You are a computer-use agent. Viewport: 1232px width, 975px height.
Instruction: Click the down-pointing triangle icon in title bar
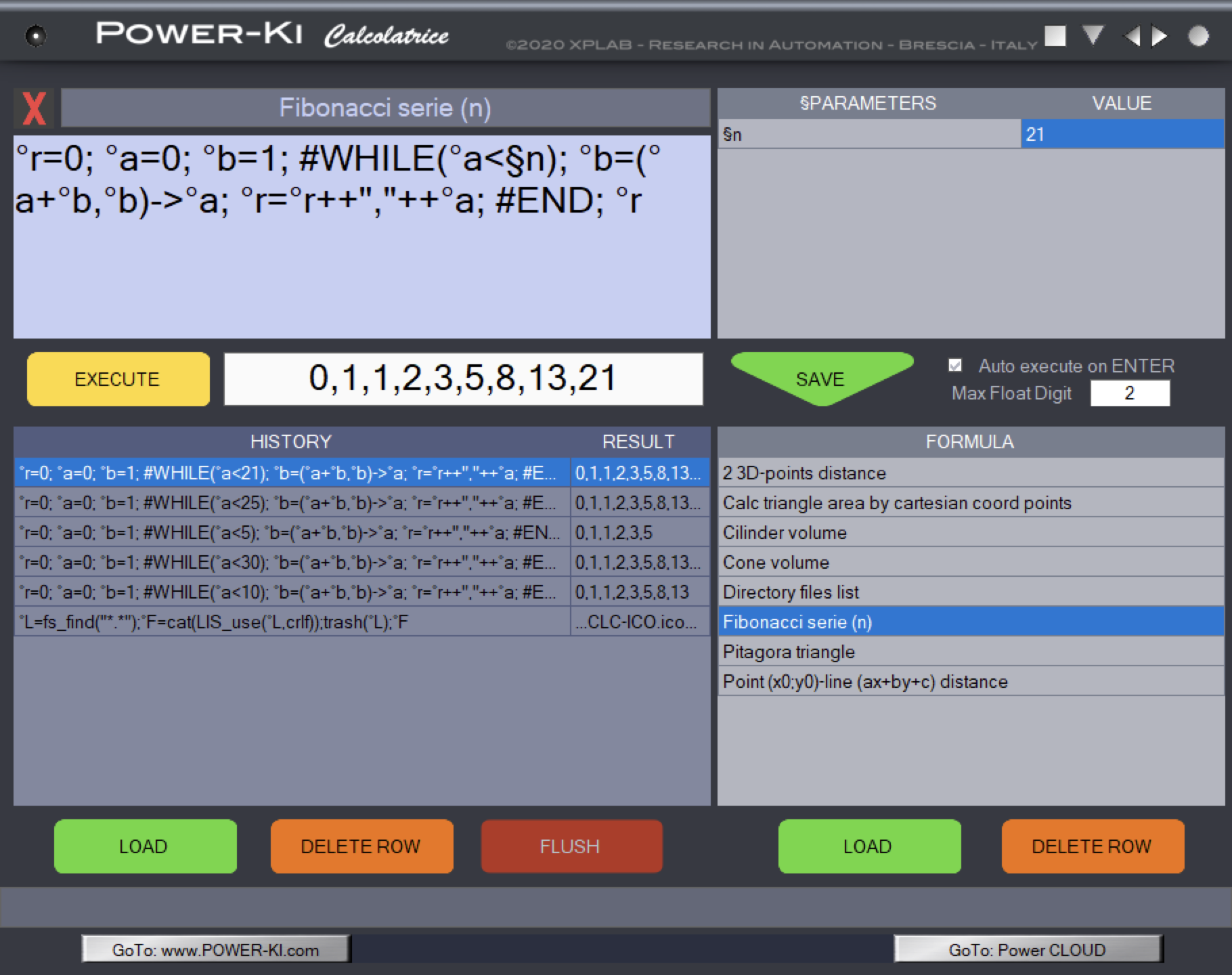click(1093, 35)
